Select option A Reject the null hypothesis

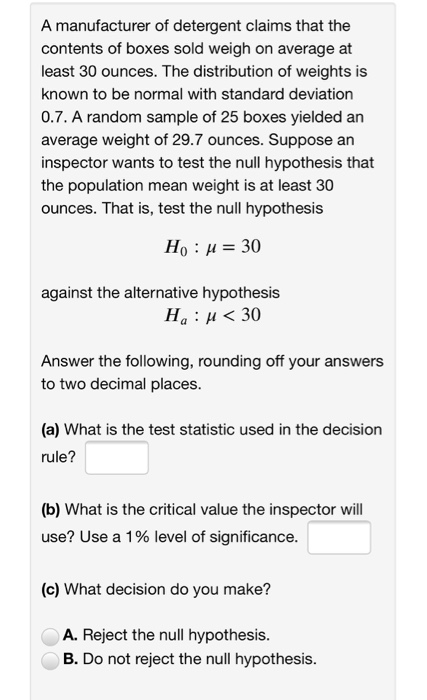pos(50,636)
